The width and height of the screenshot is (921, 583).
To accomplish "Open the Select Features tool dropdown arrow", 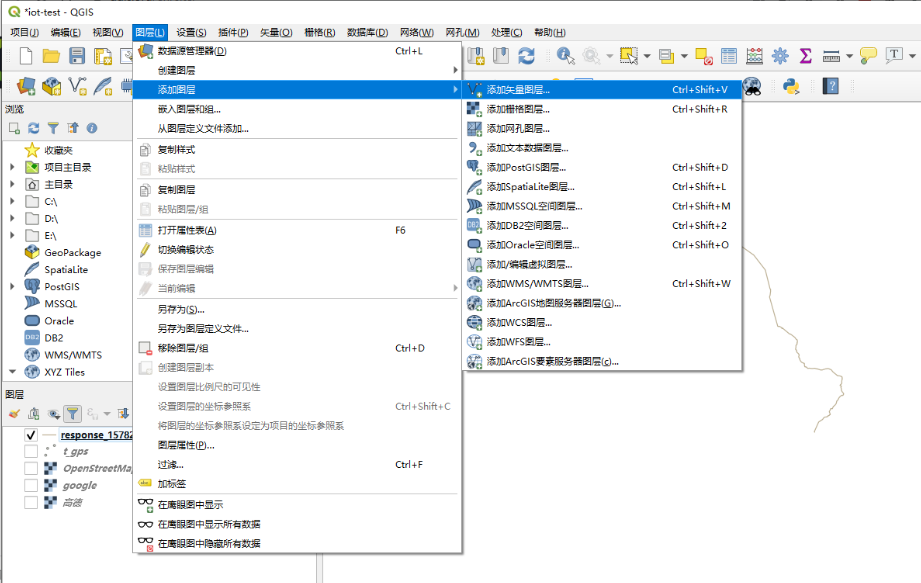I will pyautogui.click(x=647, y=56).
